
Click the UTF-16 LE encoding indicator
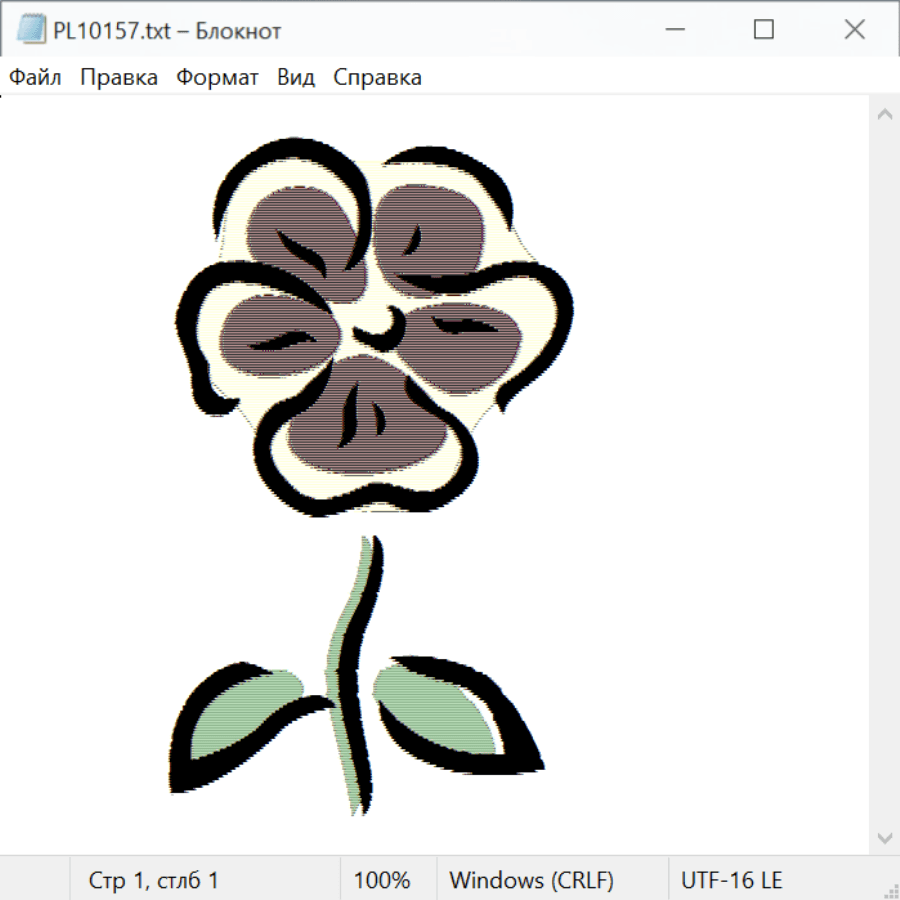(x=731, y=880)
